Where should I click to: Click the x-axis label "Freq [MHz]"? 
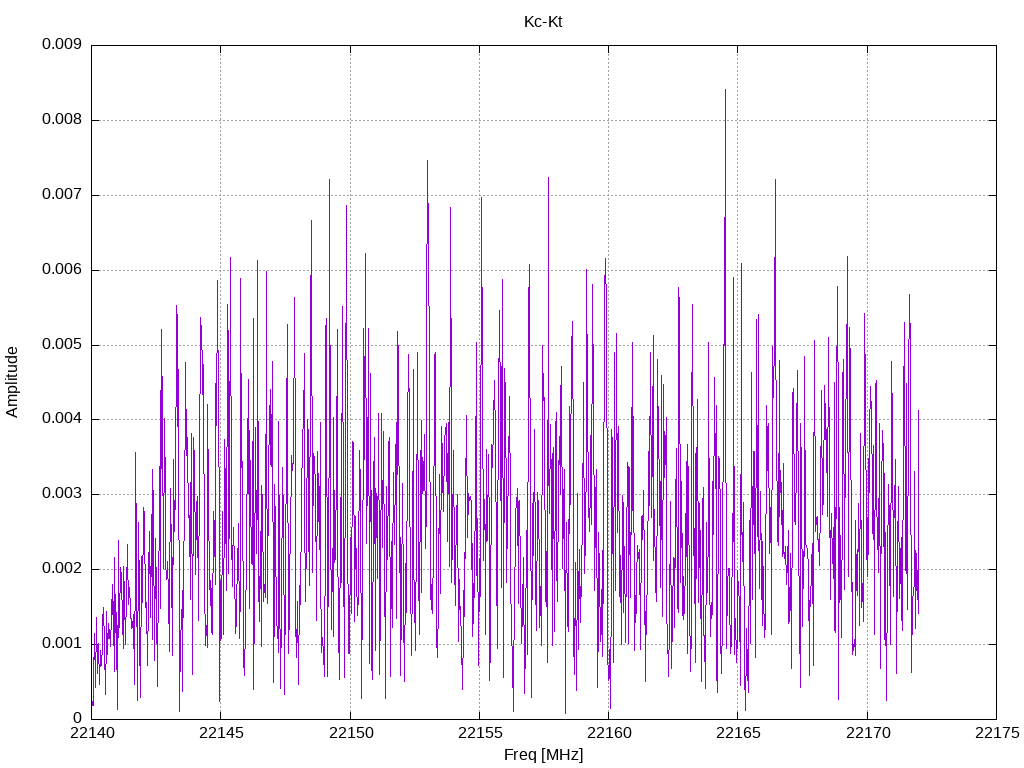543,755
